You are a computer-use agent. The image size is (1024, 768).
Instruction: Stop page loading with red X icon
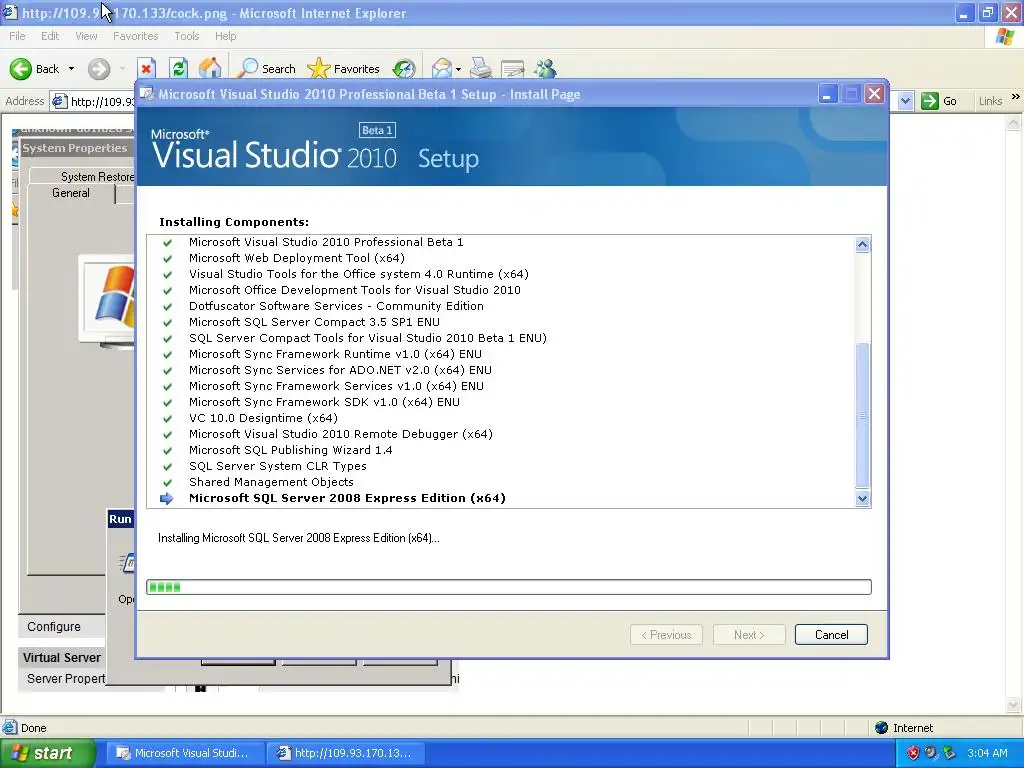pos(146,69)
